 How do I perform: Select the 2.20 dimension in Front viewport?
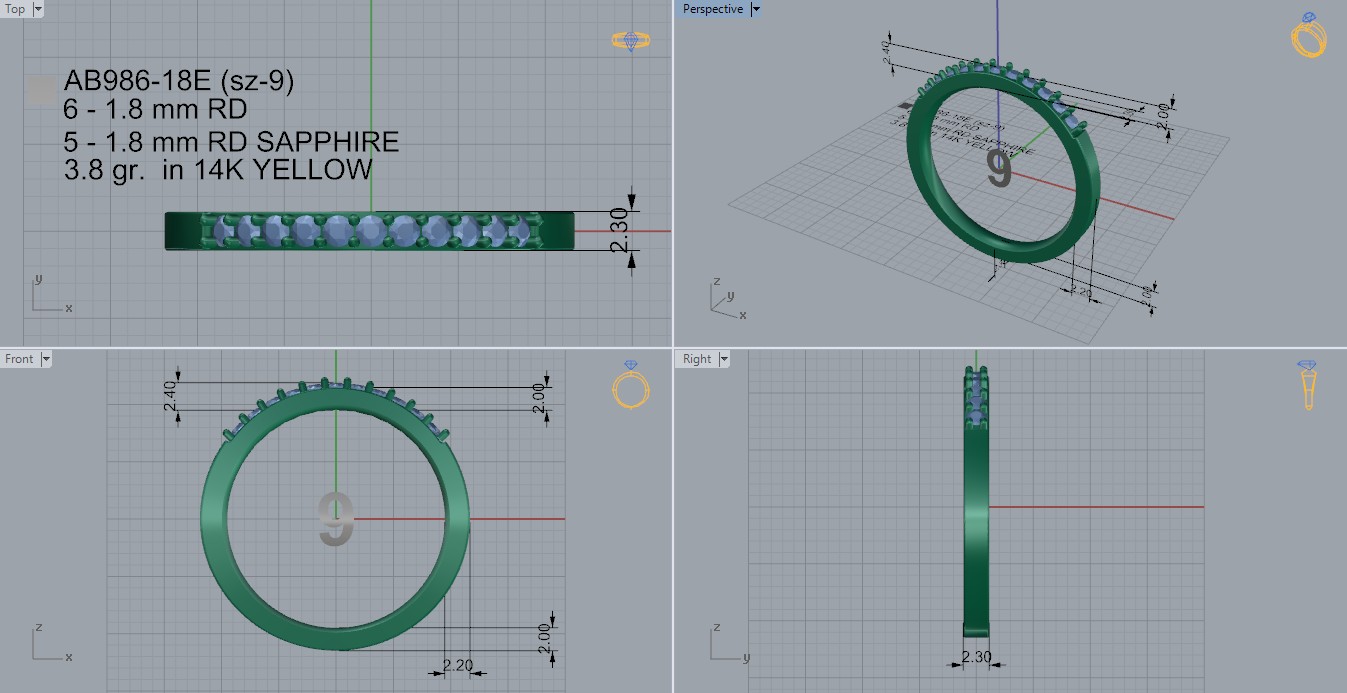click(456, 665)
